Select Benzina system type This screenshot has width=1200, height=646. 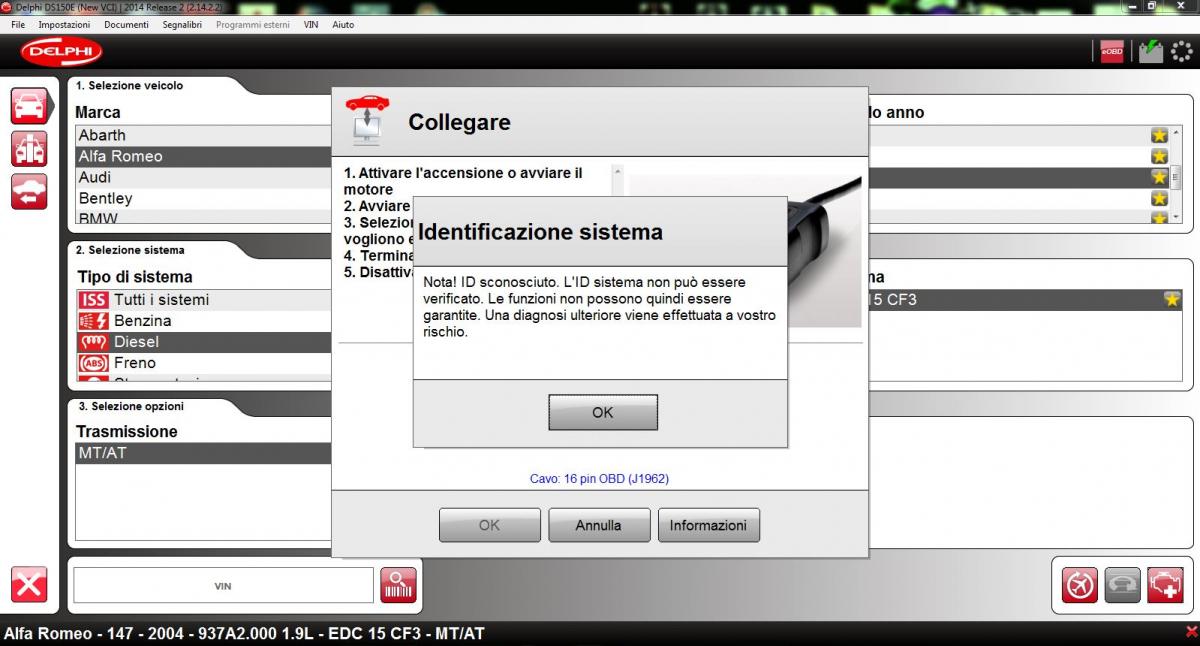pyautogui.click(x=204, y=321)
